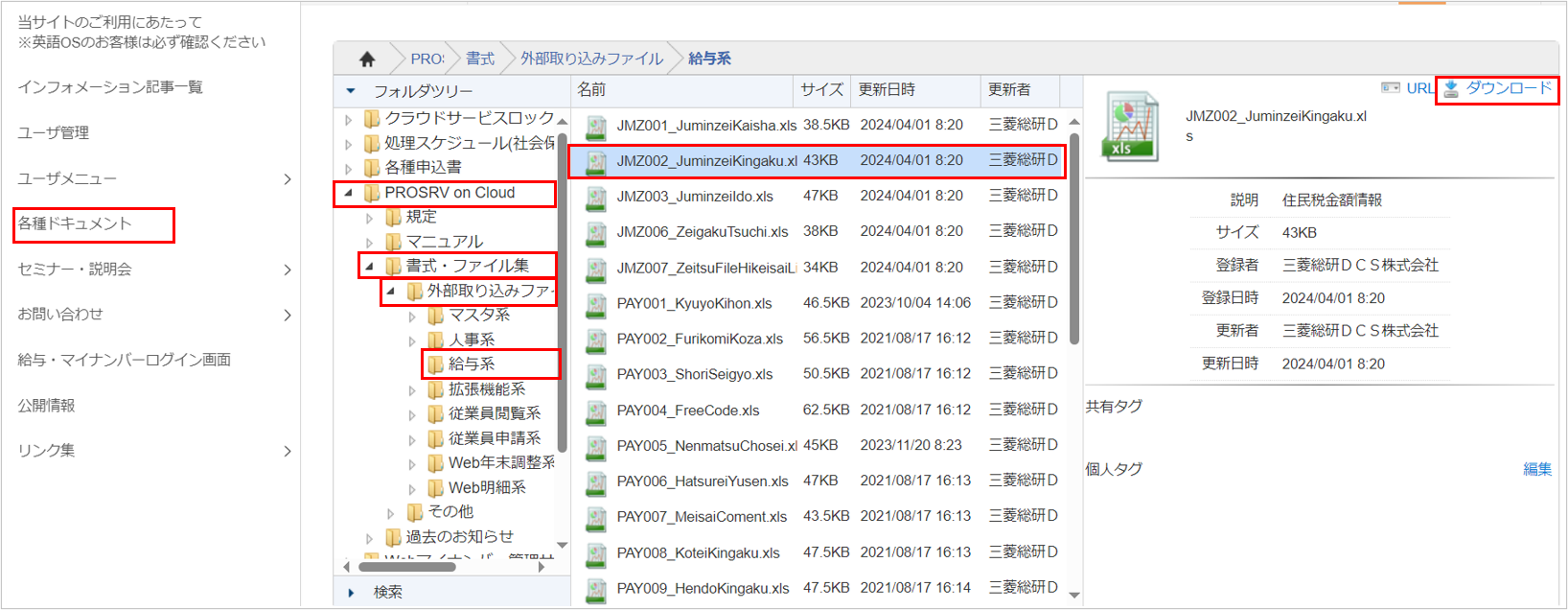
Task: Expand the 拡張機能系 tree node
Action: click(412, 390)
